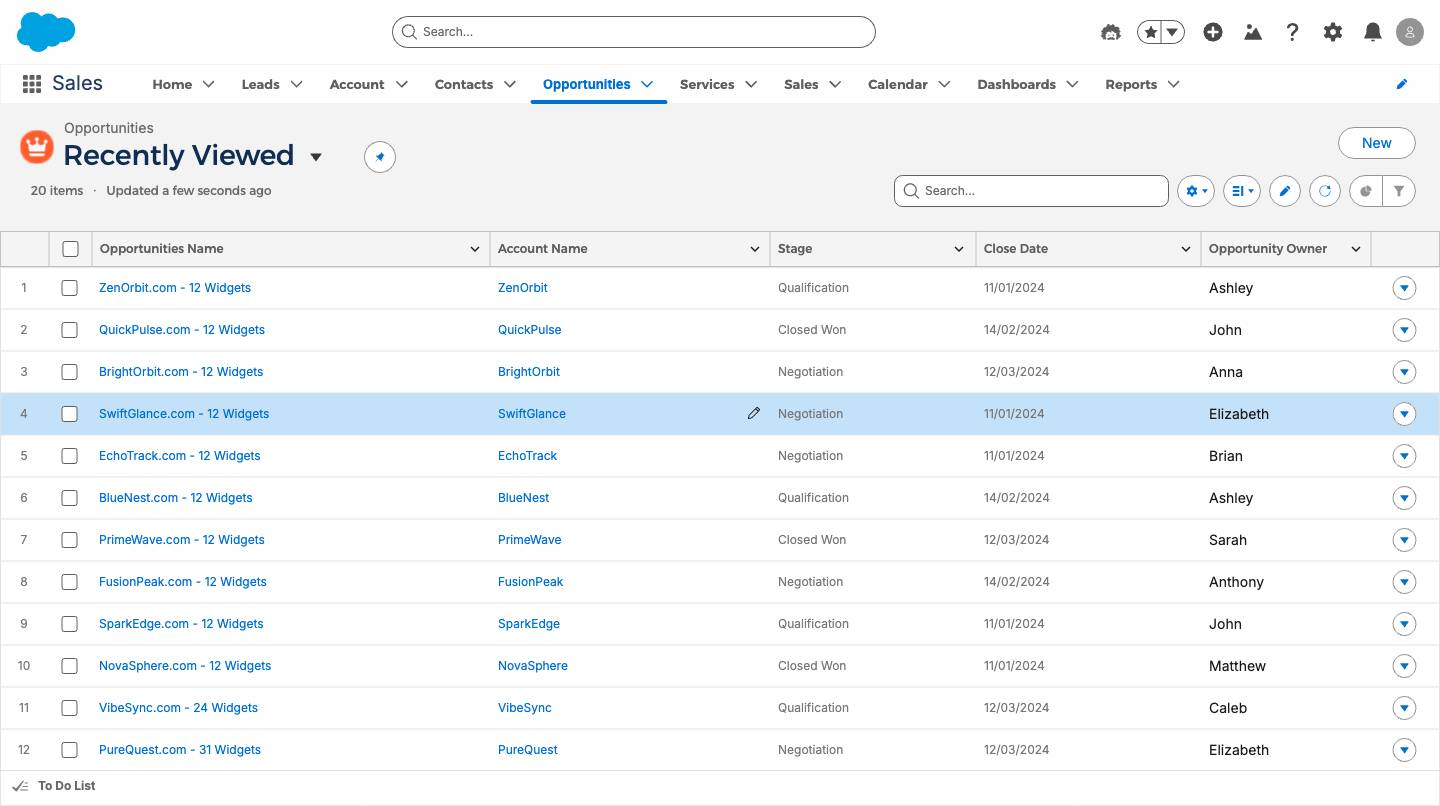Open row actions for QuickPulse.com opportunity

pyautogui.click(x=1404, y=330)
